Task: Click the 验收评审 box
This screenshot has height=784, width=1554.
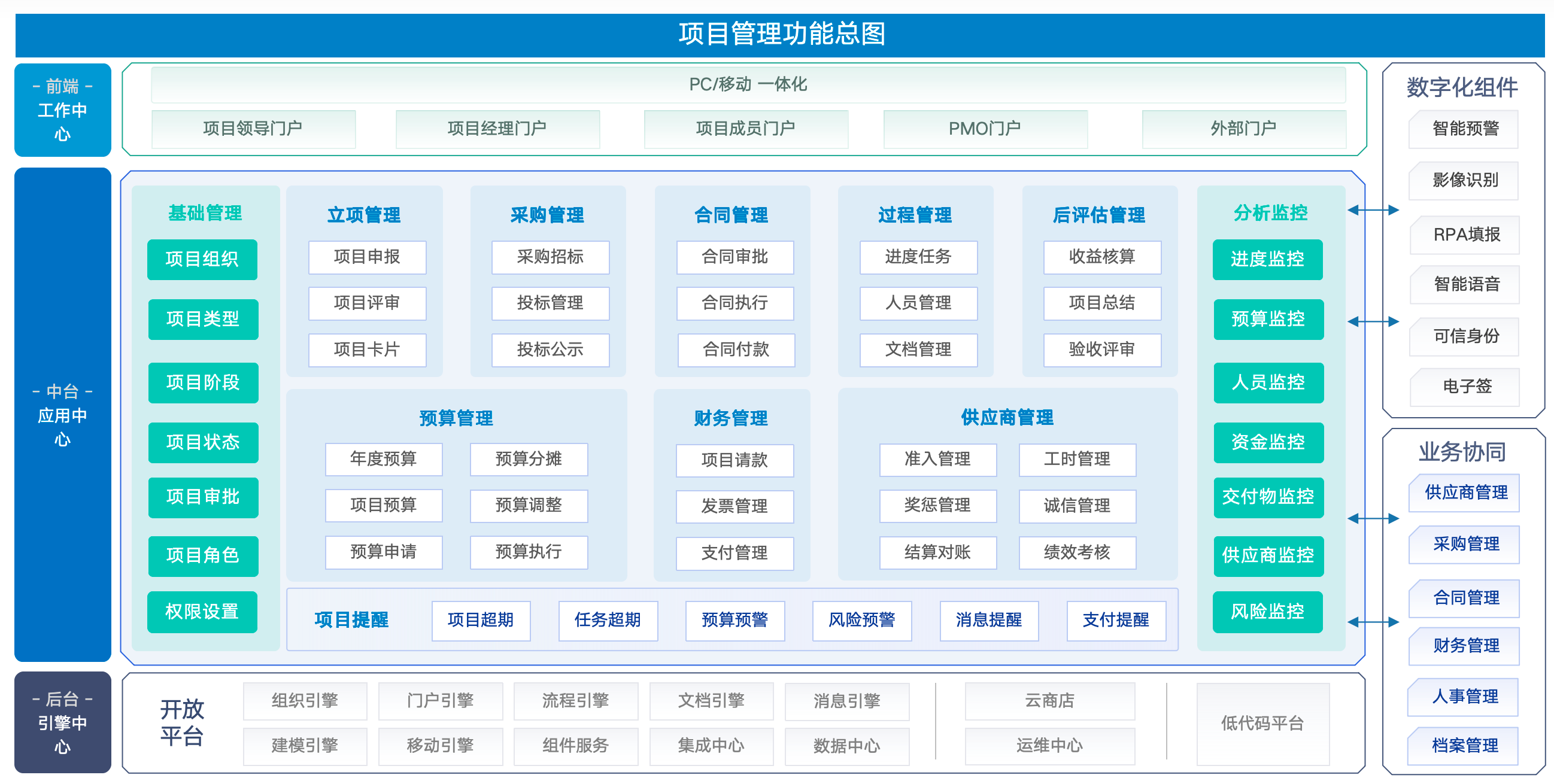Action: pyautogui.click(x=1102, y=350)
